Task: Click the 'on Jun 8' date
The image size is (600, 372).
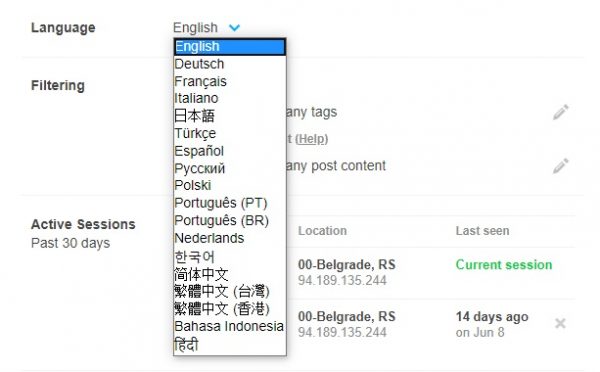Action: (x=480, y=332)
